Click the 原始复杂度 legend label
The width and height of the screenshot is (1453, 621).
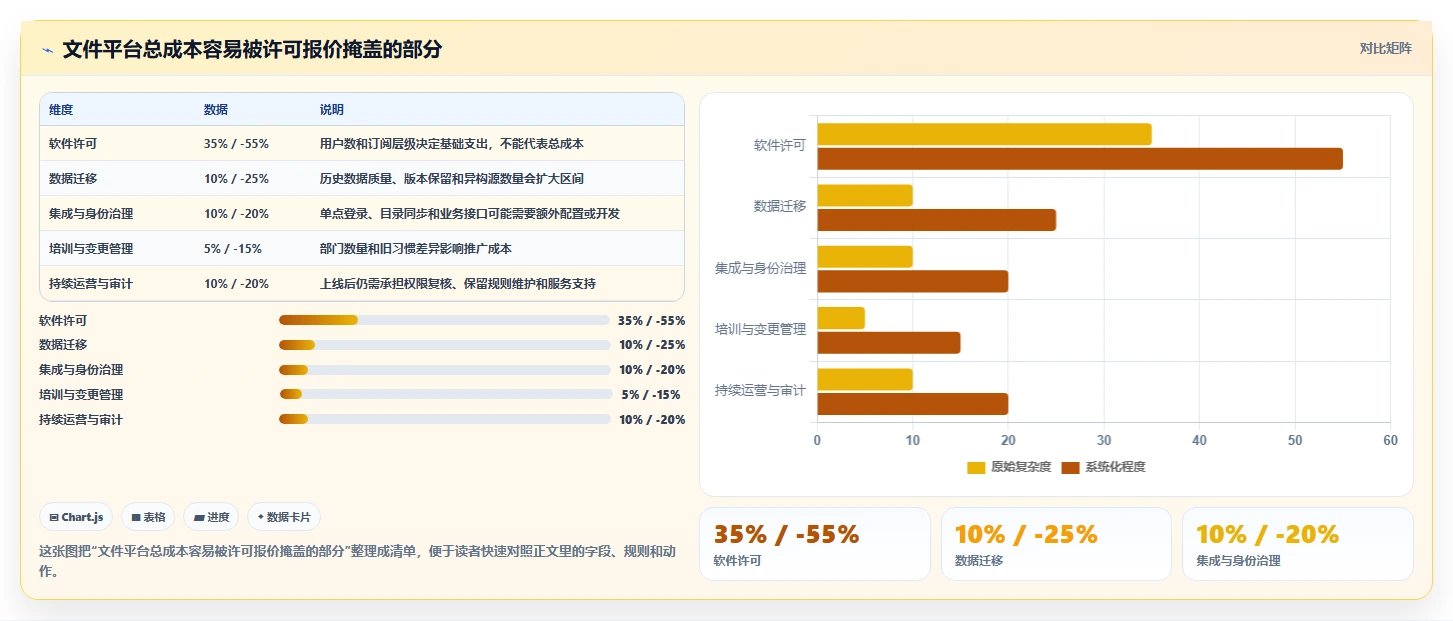pyautogui.click(x=1021, y=468)
